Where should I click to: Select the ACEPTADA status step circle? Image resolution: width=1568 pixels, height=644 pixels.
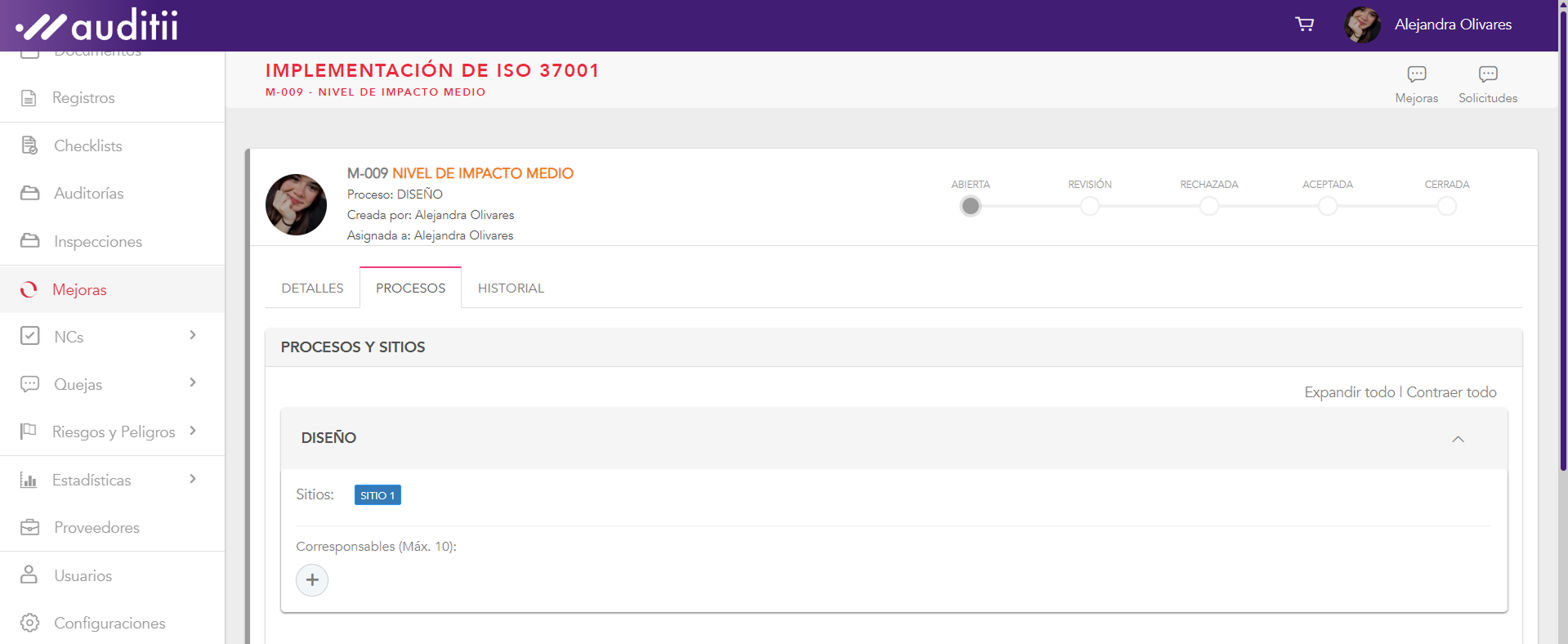pyautogui.click(x=1327, y=206)
